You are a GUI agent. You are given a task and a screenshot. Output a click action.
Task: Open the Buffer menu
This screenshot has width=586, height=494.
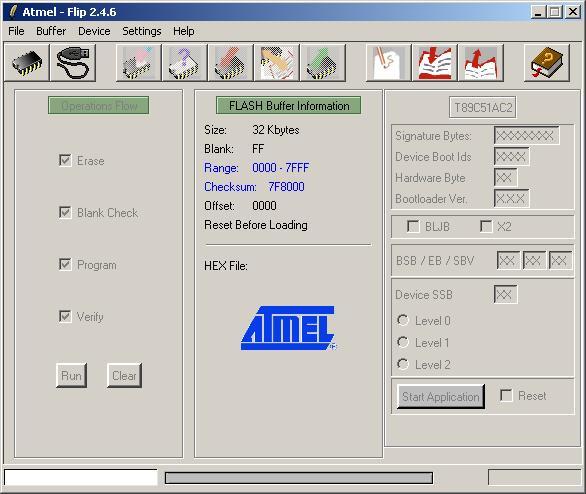click(51, 31)
